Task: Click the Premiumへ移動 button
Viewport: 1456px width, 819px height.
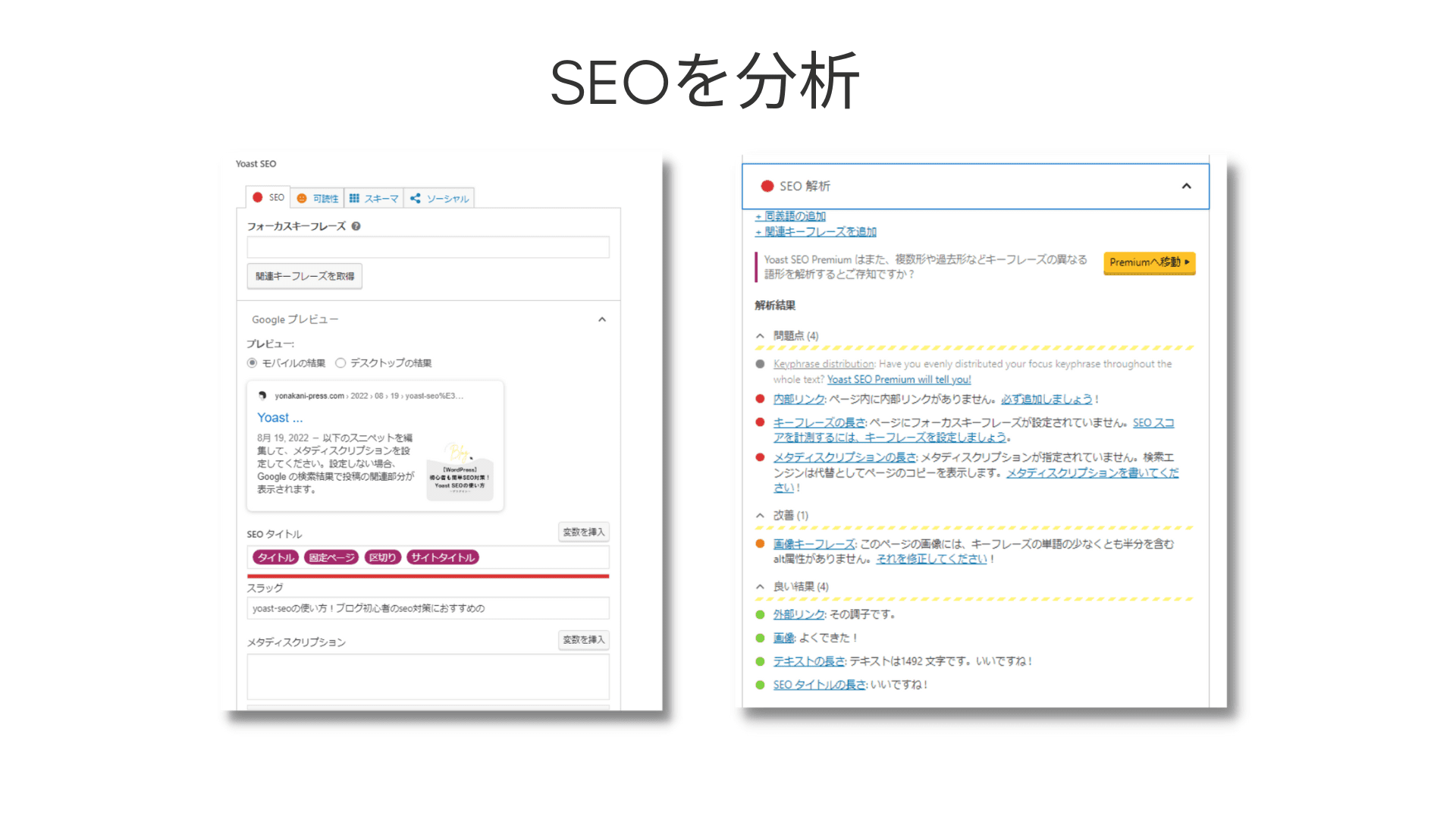Action: (1149, 262)
